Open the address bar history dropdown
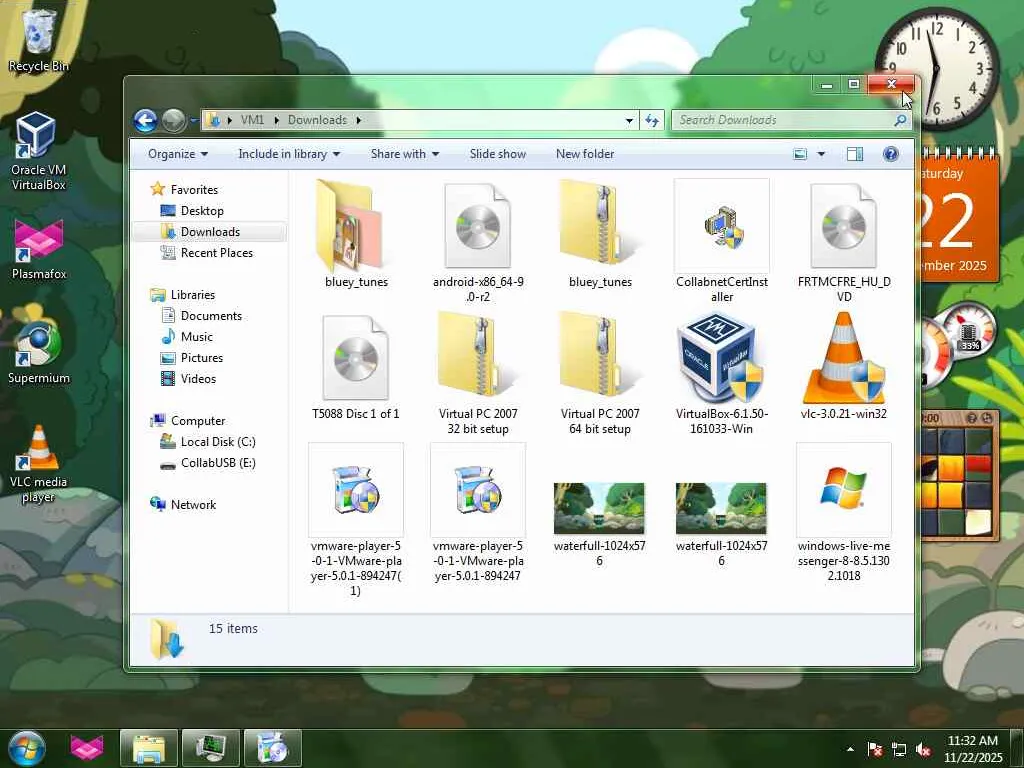Viewport: 1024px width, 768px height. (x=629, y=120)
